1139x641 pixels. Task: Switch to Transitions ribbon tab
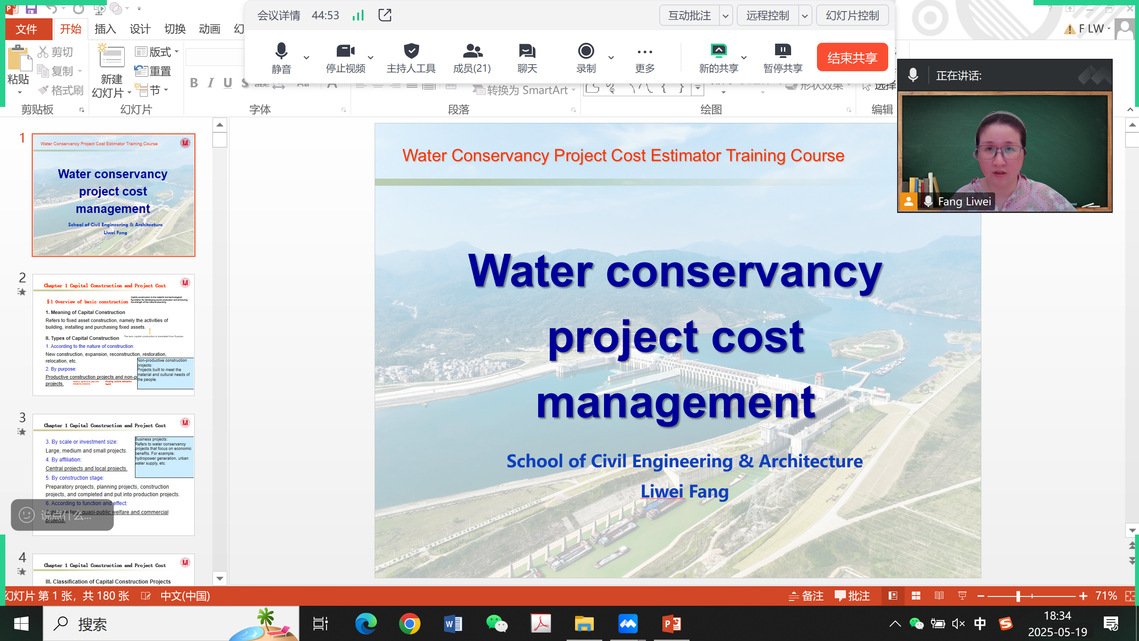point(175,29)
